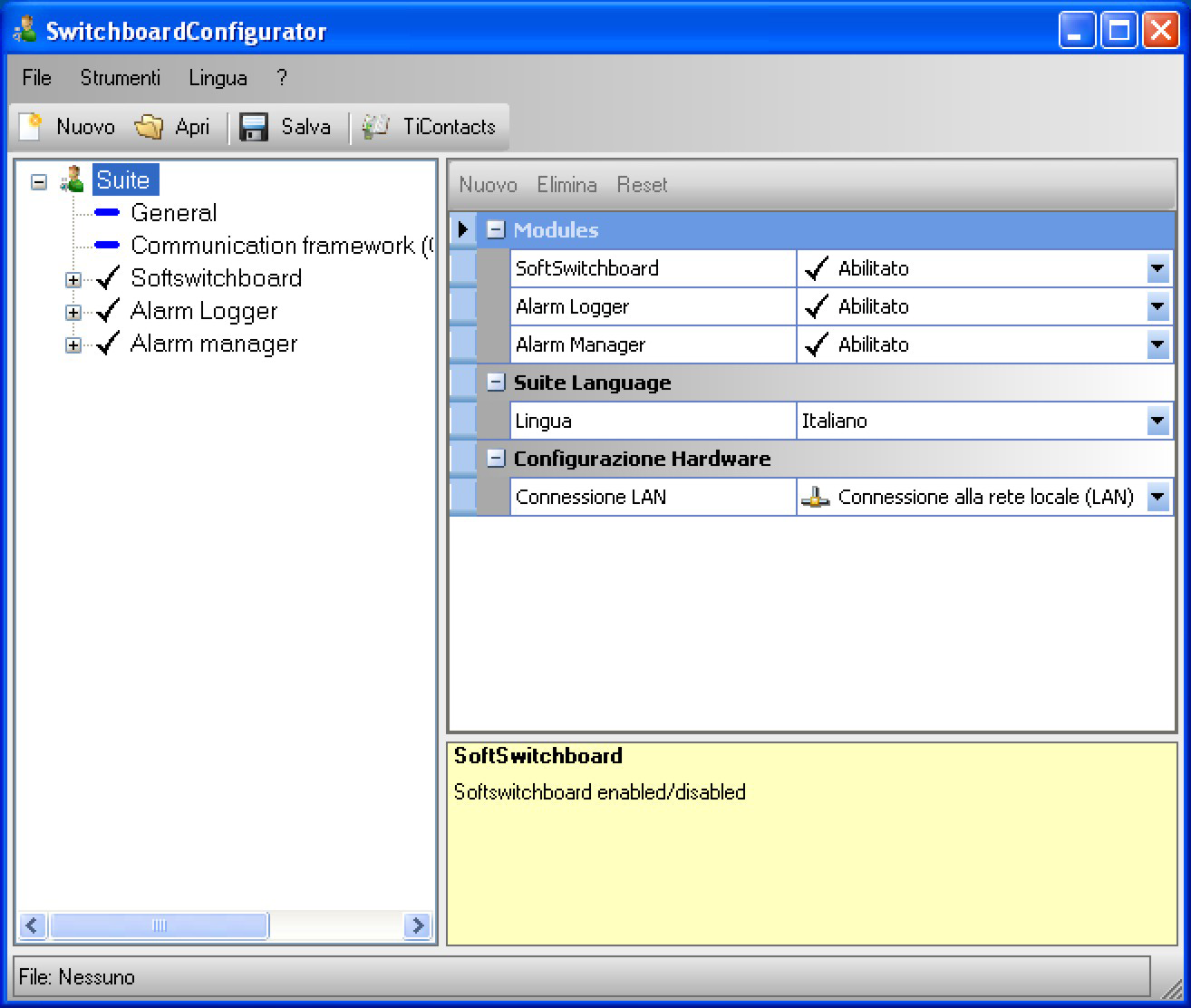Click the Alarm Manager property name cell

[x=653, y=344]
